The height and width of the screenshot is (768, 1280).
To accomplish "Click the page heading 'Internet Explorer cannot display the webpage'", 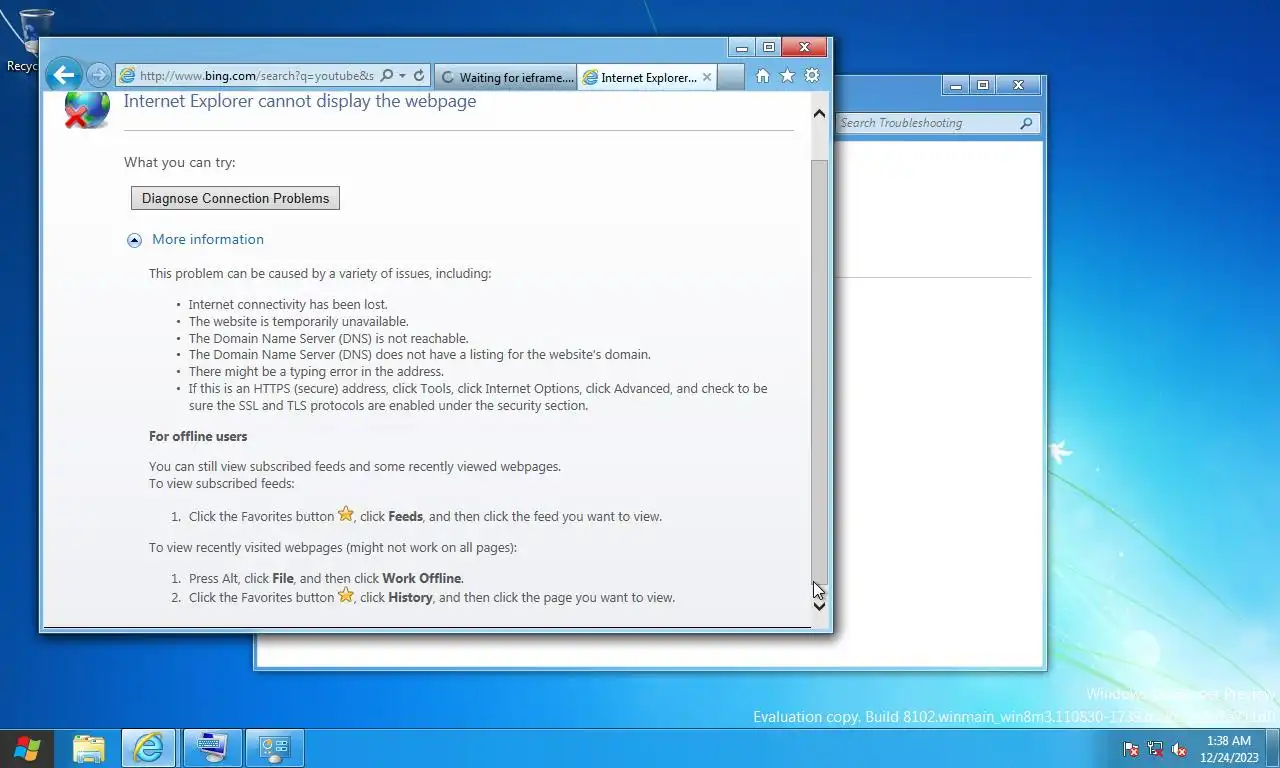I will coord(300,101).
